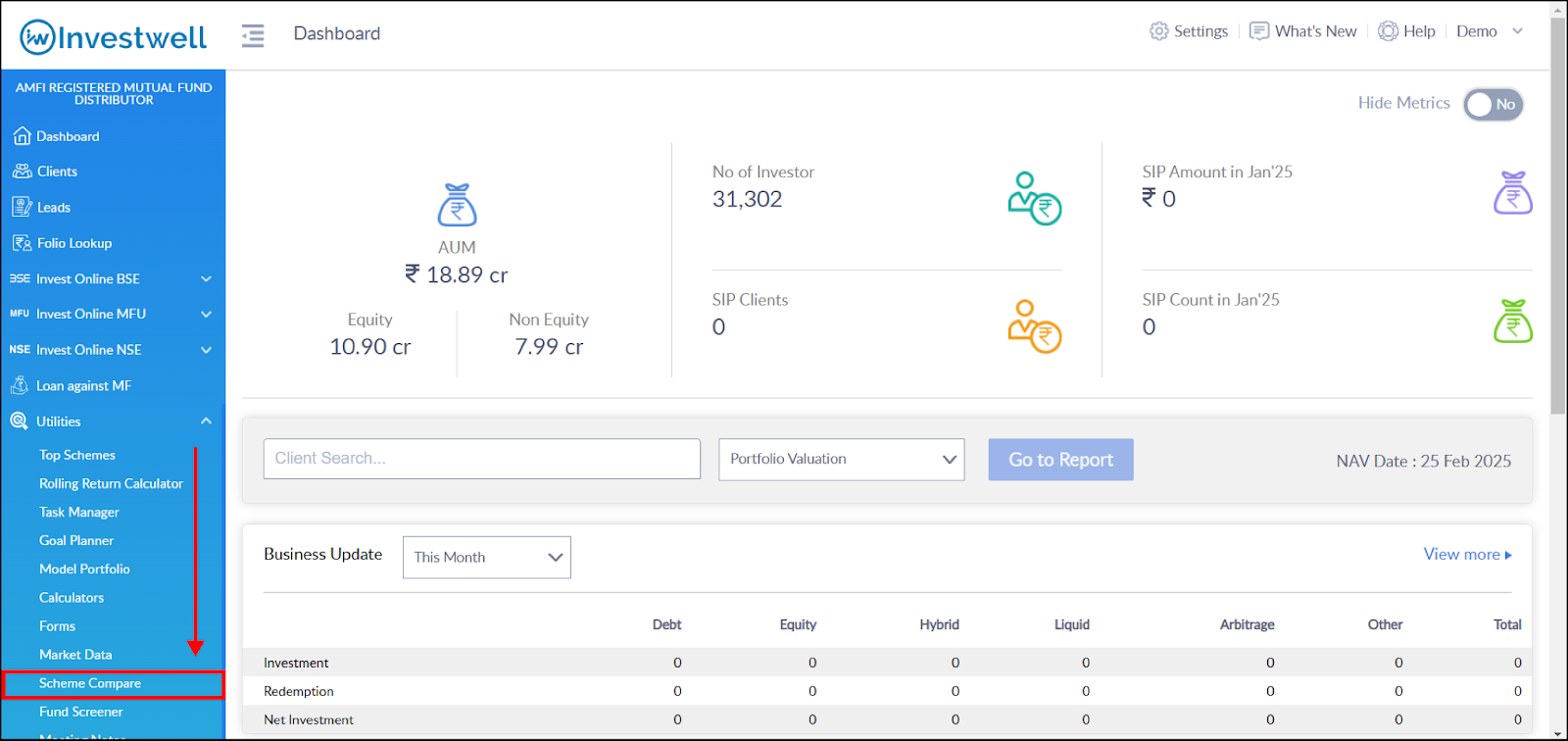
Task: Open Rolling Return Calculator
Action: pos(111,483)
